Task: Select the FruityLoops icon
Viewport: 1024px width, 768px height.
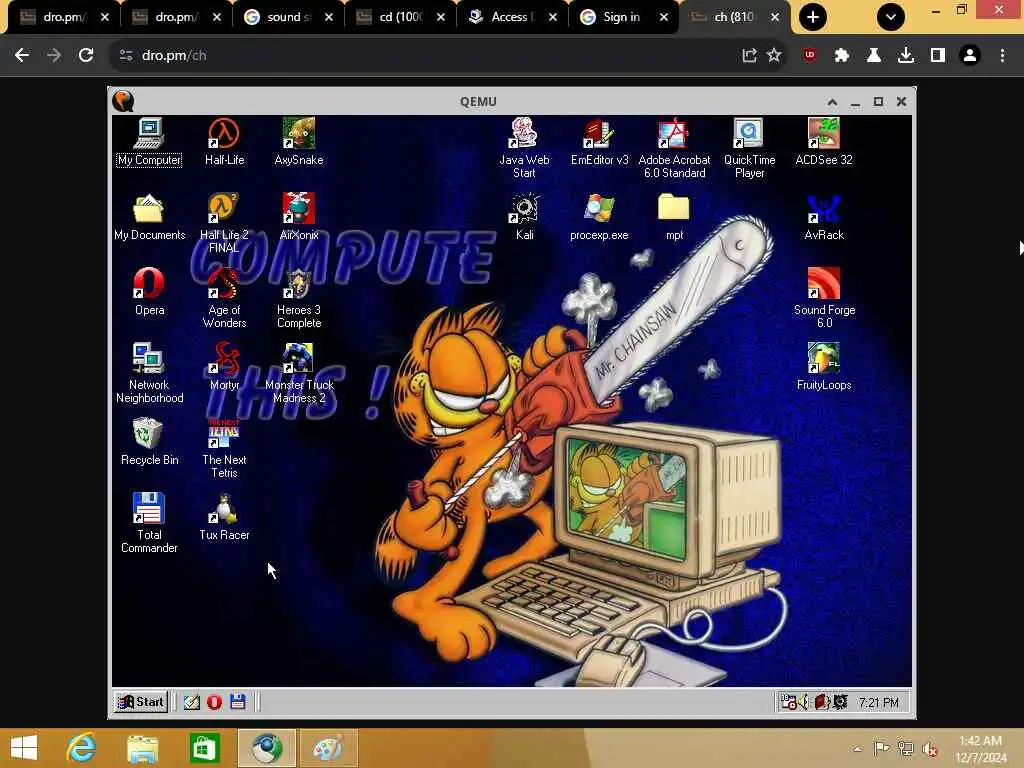Action: pyautogui.click(x=824, y=367)
